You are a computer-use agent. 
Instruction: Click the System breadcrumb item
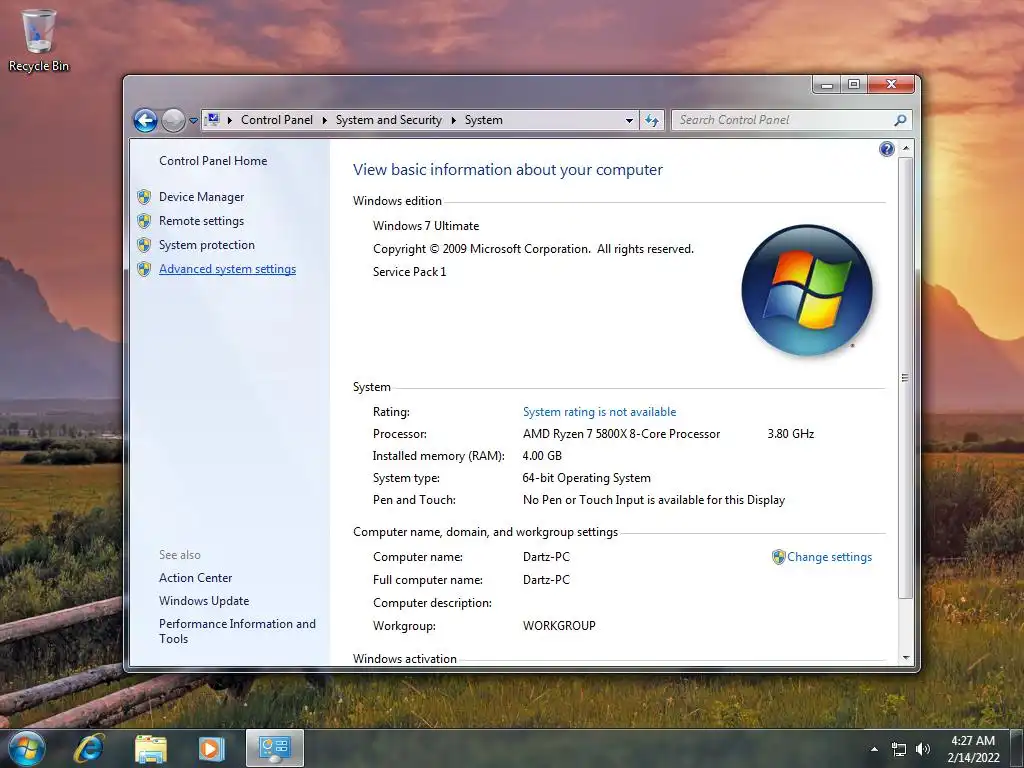pos(483,120)
